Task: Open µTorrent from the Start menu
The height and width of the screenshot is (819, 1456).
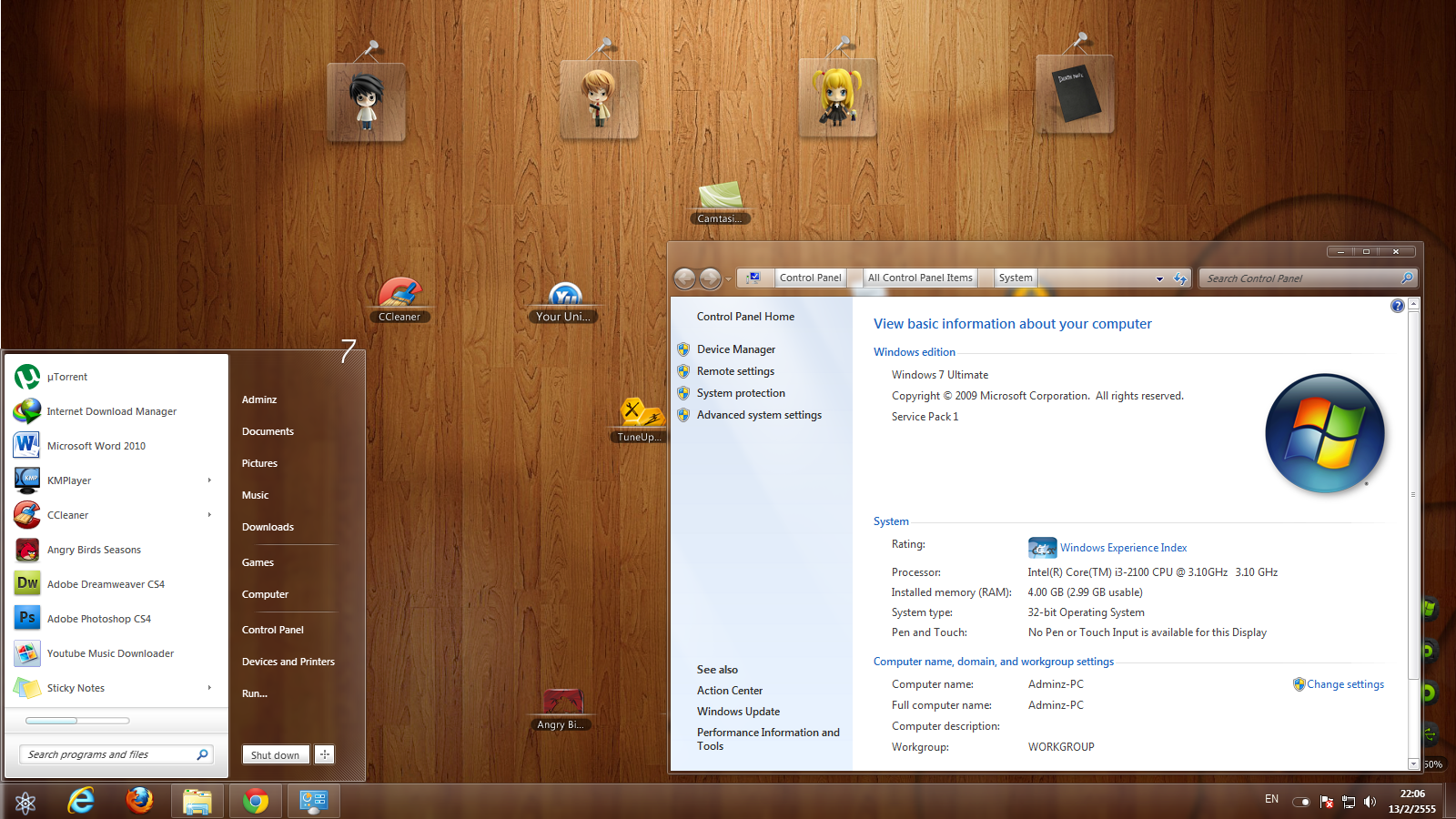Action: point(116,377)
